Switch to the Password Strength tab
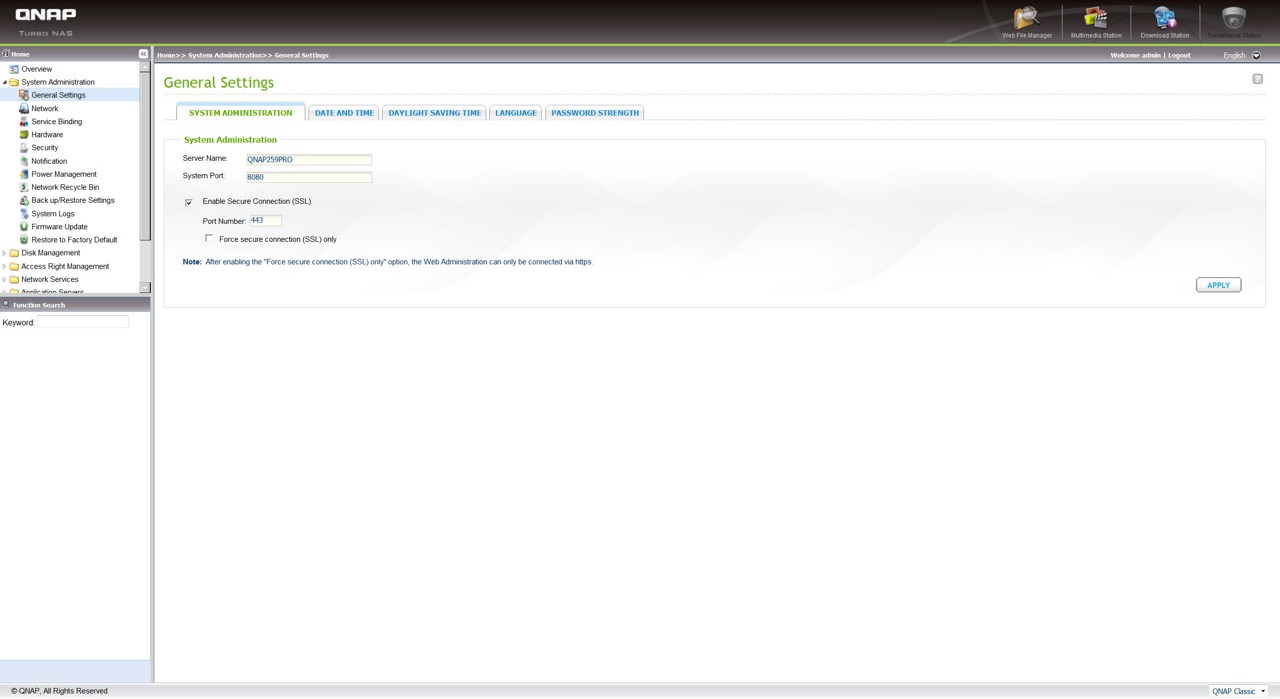This screenshot has width=1280, height=699. click(595, 113)
